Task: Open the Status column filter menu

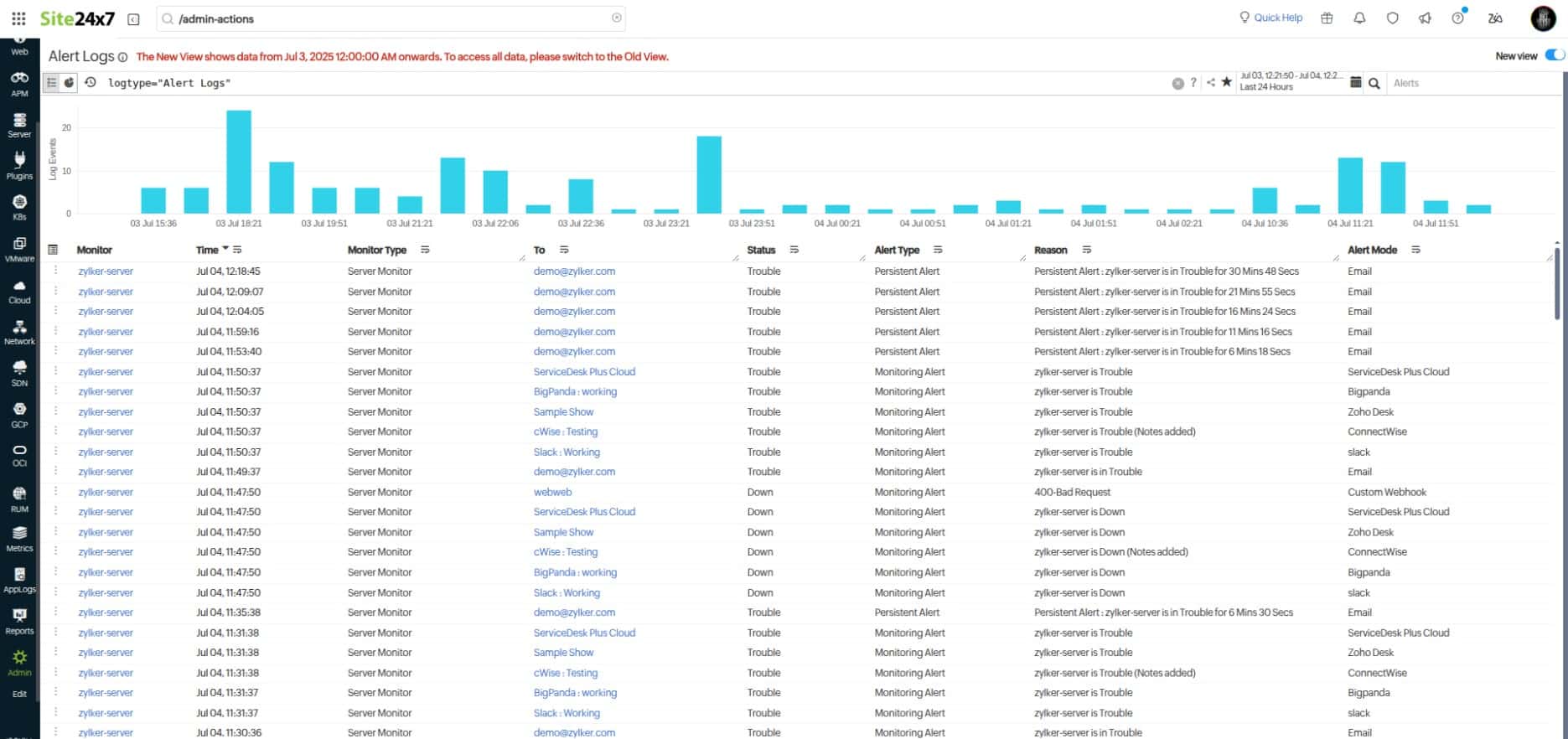Action: [794, 250]
